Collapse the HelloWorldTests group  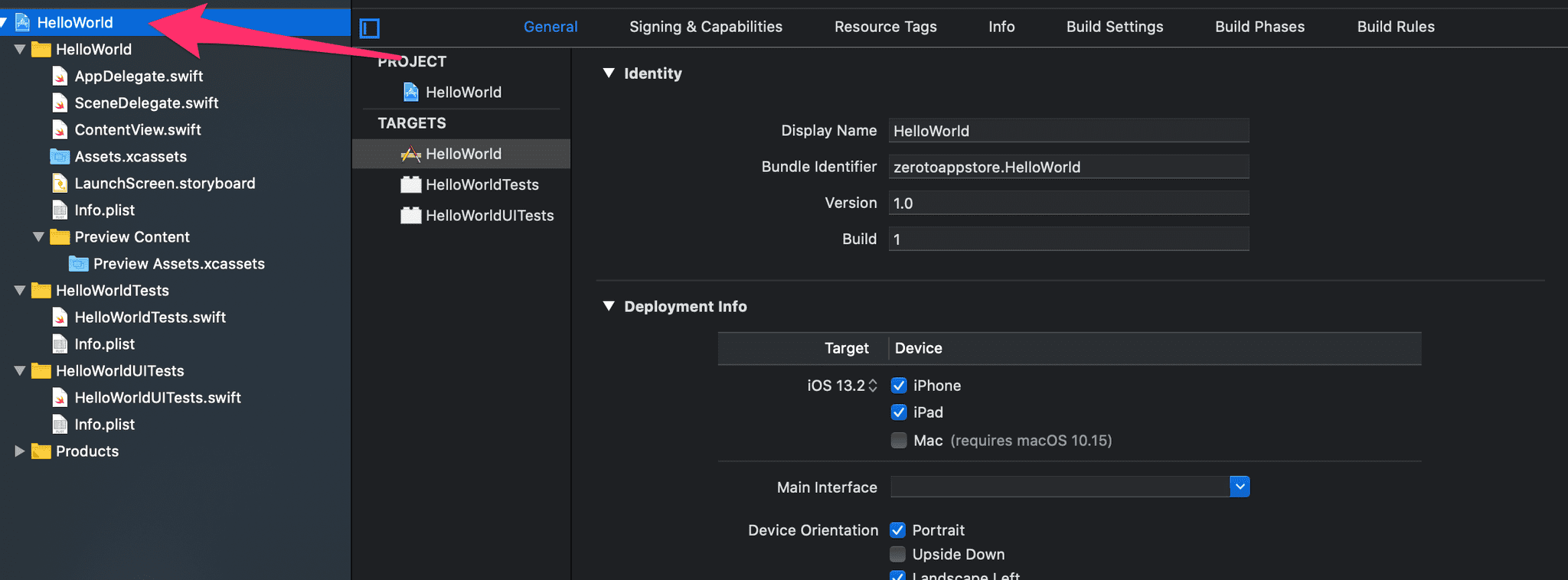(x=21, y=290)
